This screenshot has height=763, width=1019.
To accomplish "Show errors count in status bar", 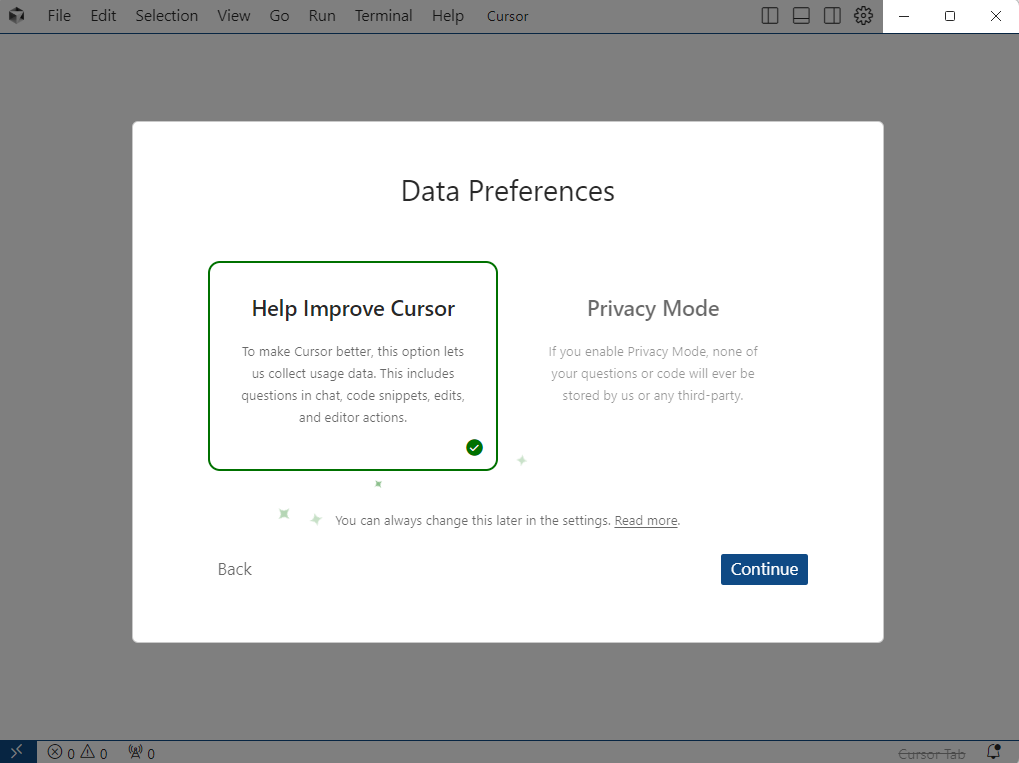I will click(x=62, y=753).
